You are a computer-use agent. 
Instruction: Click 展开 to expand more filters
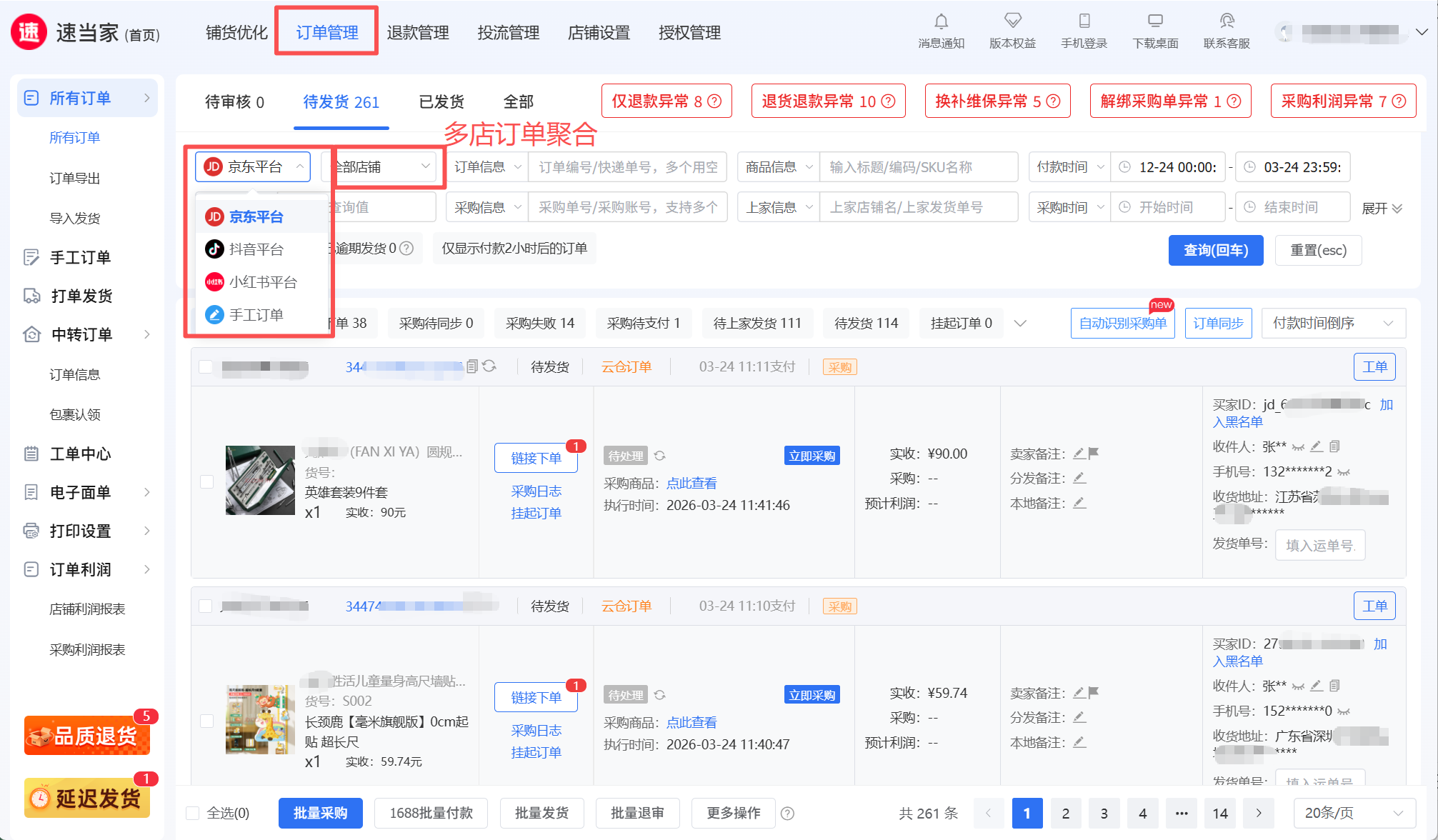[x=1381, y=208]
